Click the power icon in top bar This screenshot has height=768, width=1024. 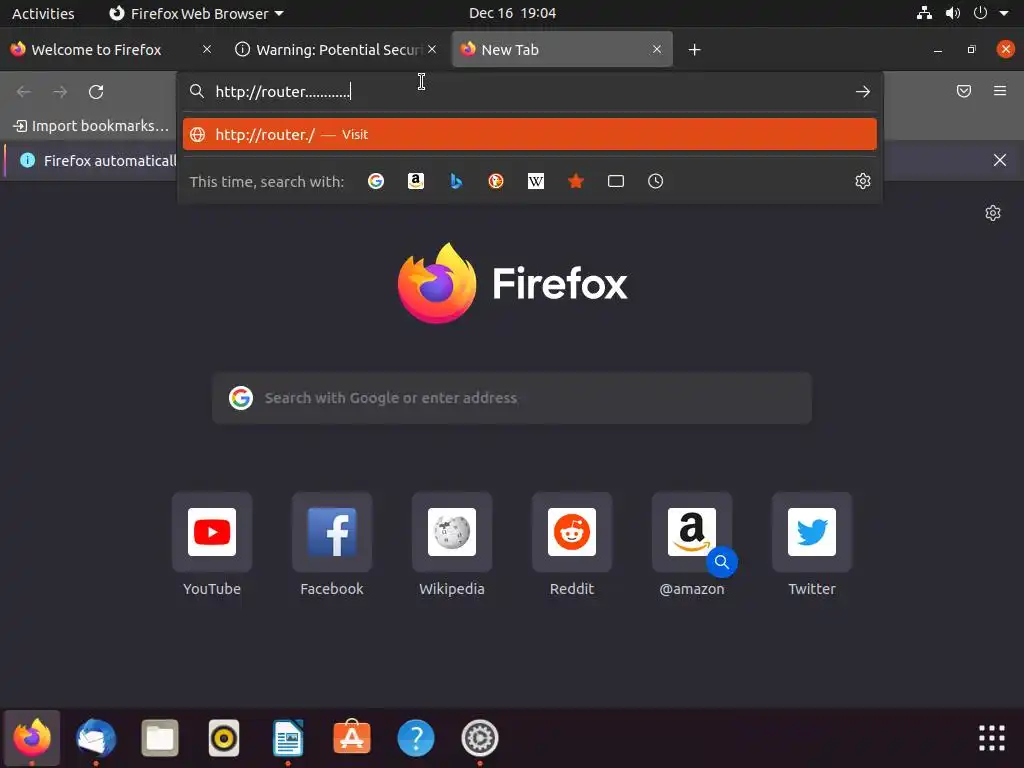(x=980, y=13)
